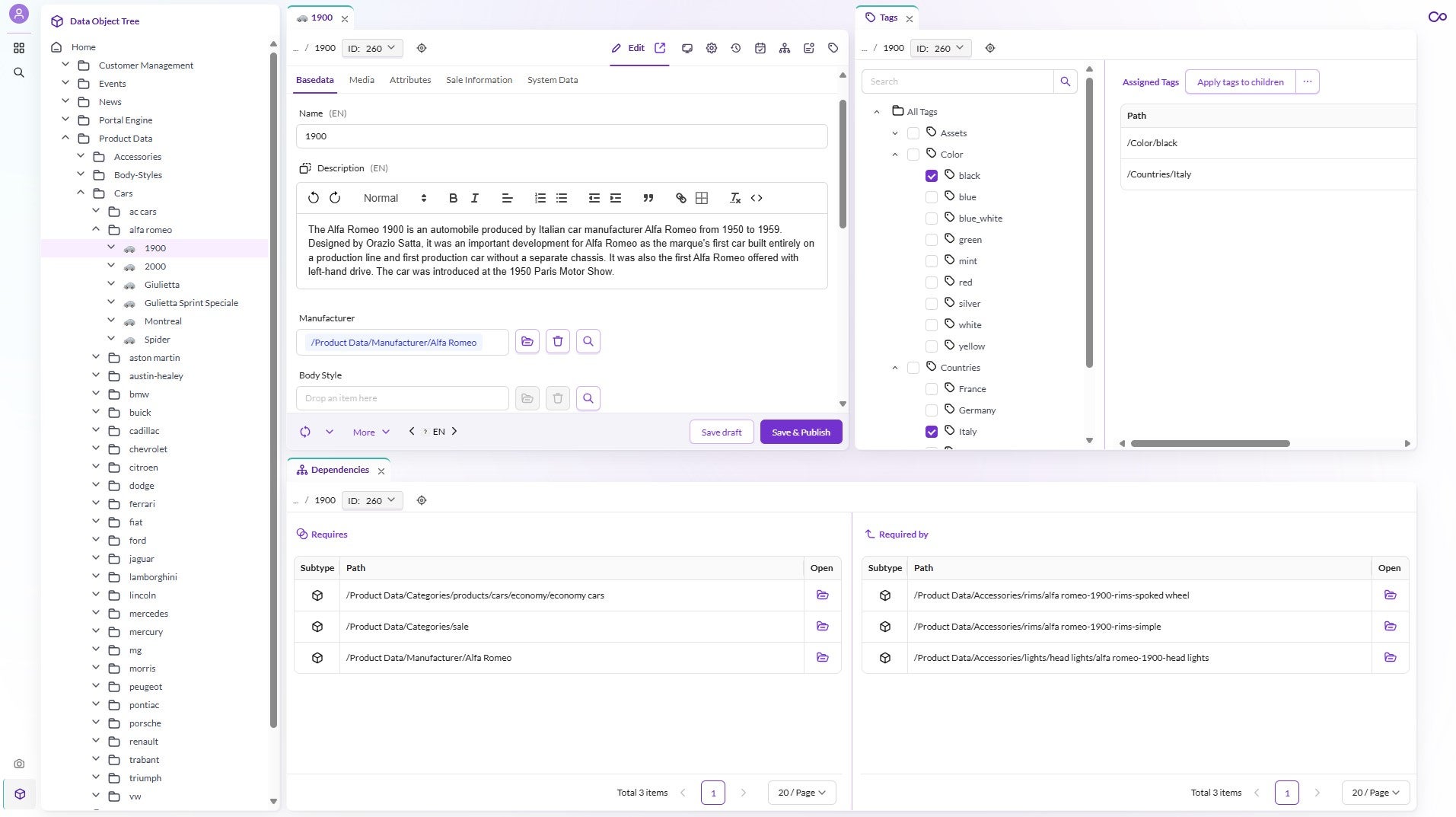Screen dimensions: 1456x817
Task: Expand the ferrari folder in tree
Action: [x=96, y=503]
